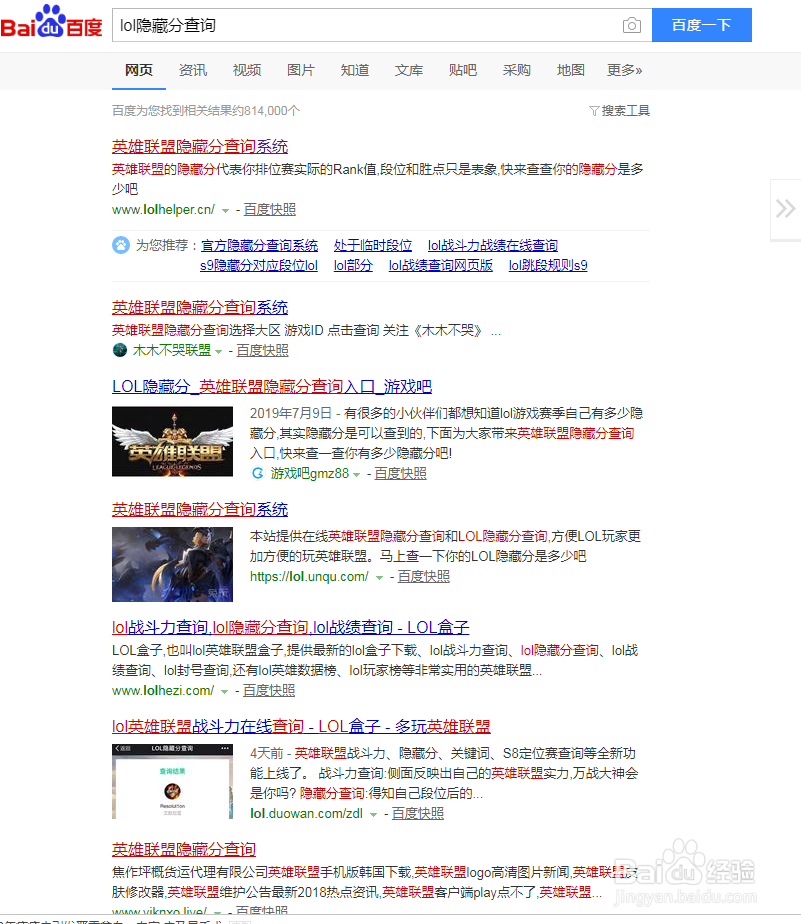This screenshot has width=801, height=924.
Task: Open the lol战斗力查询 - LOL盒子 result
Action: click(291, 627)
